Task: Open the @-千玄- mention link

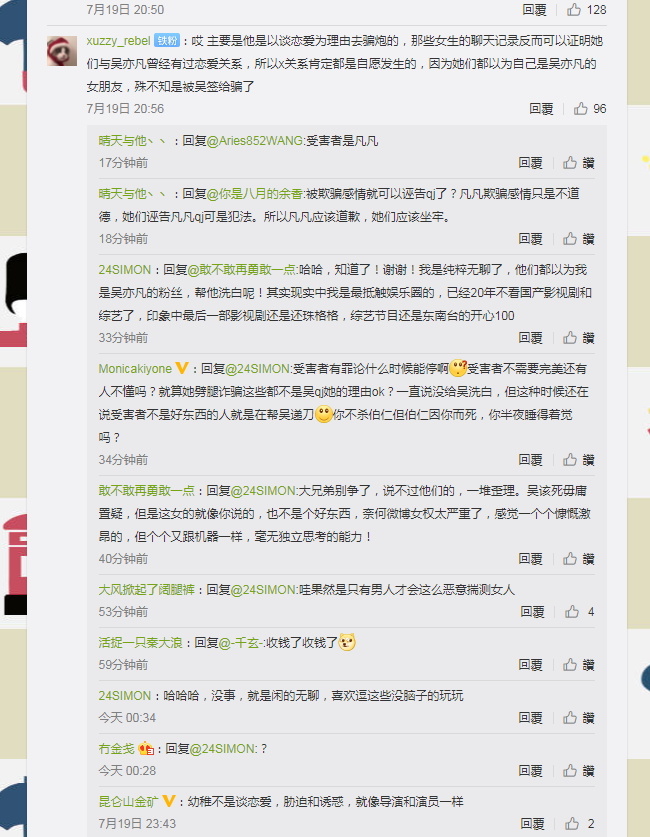Action: pyautogui.click(x=240, y=643)
